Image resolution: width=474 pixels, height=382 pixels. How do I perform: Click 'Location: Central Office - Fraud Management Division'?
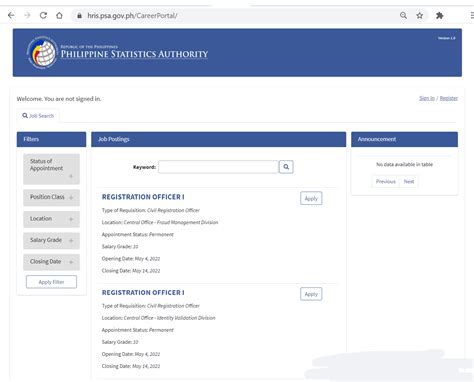(160, 222)
